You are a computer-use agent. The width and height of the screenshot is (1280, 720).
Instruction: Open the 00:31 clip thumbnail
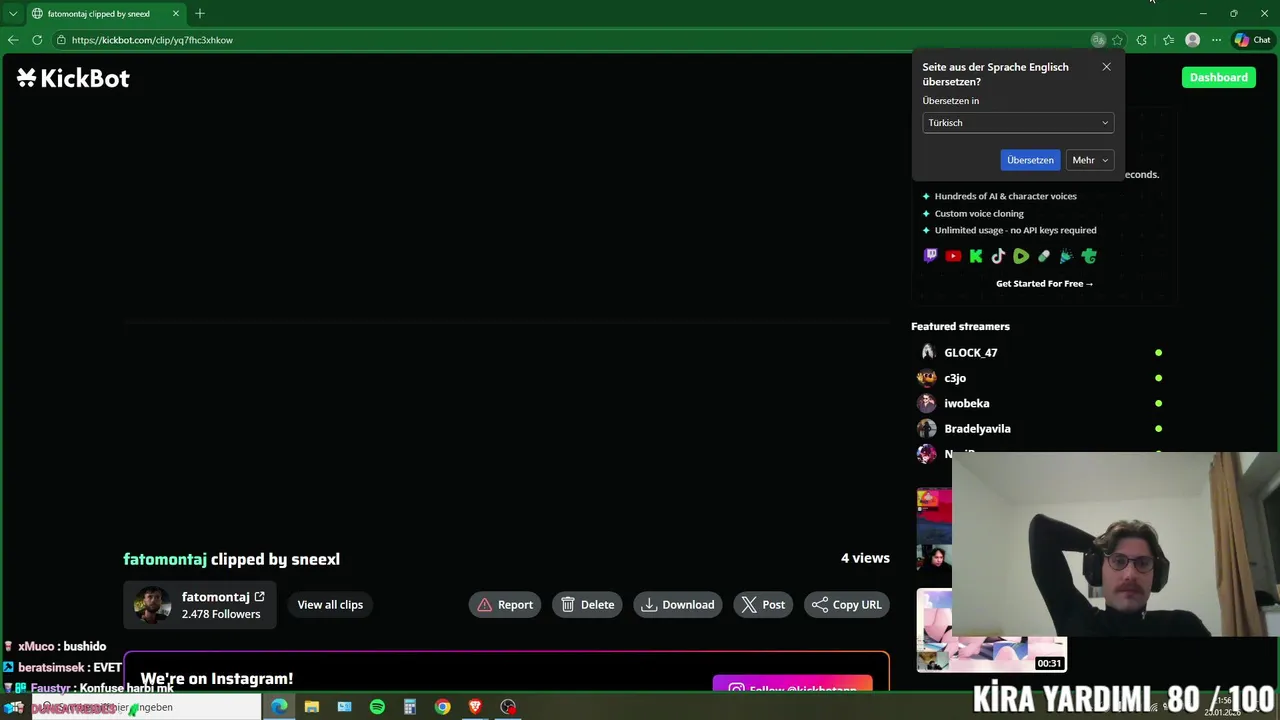pyautogui.click(x=990, y=630)
